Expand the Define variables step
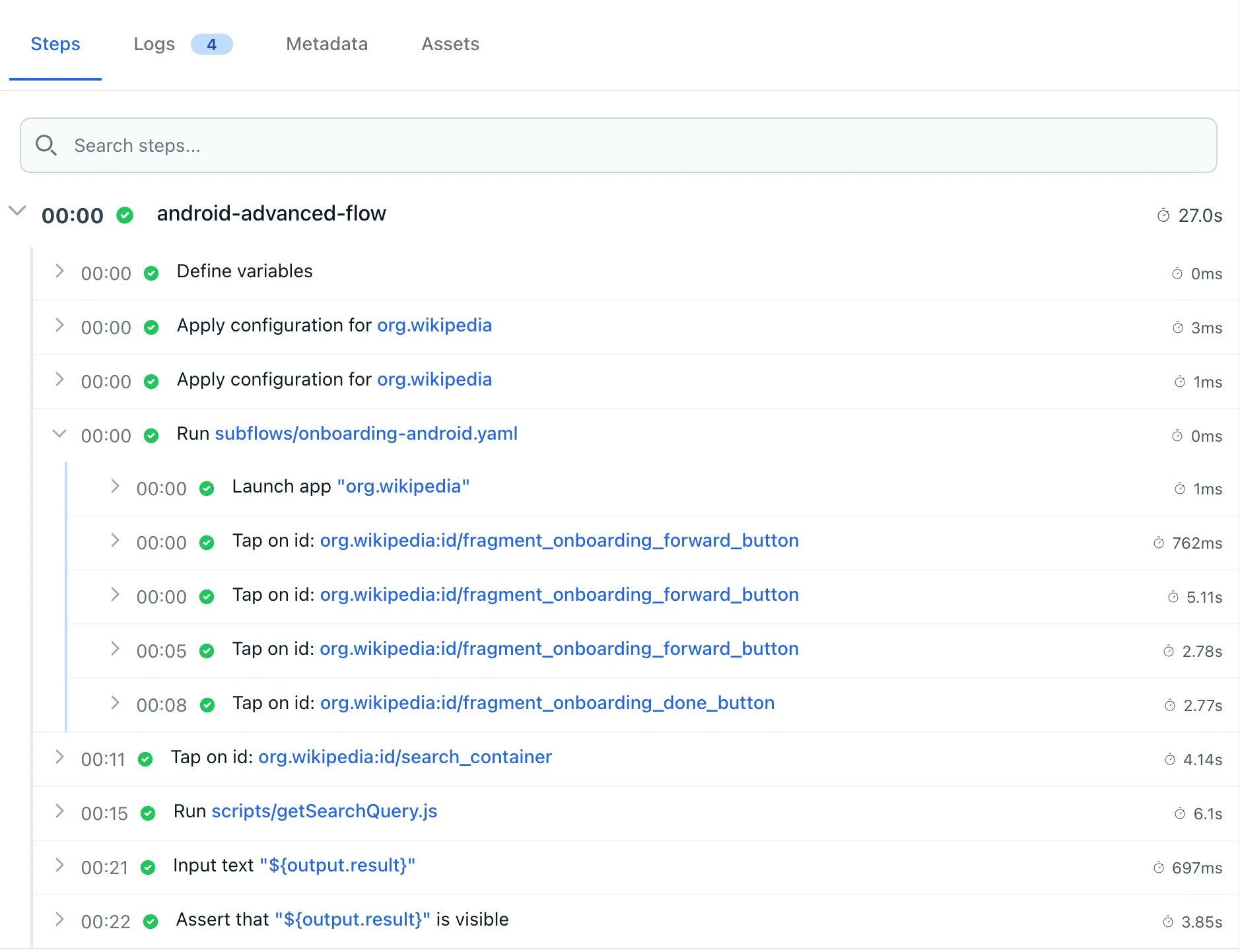The width and height of the screenshot is (1240, 952). 59,271
